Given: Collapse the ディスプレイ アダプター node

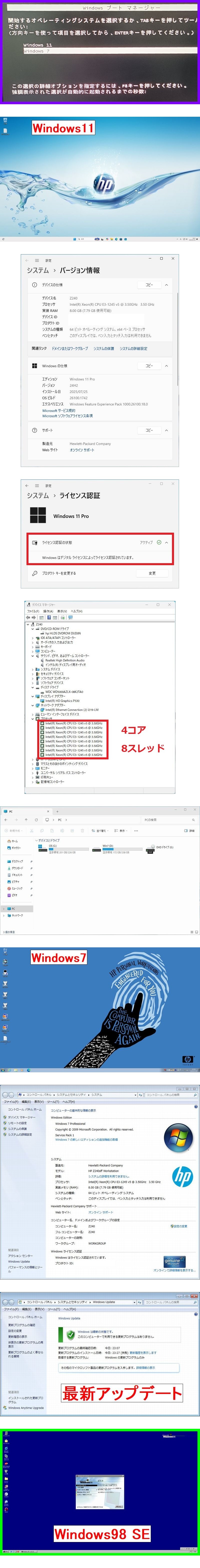Looking at the screenshot, I should [33, 696].
